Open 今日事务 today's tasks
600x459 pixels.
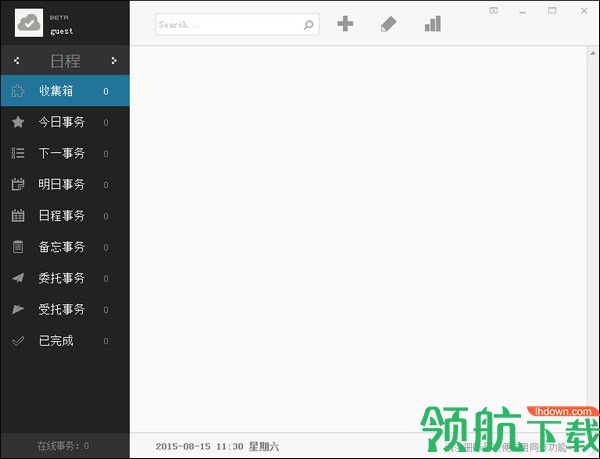pos(65,122)
